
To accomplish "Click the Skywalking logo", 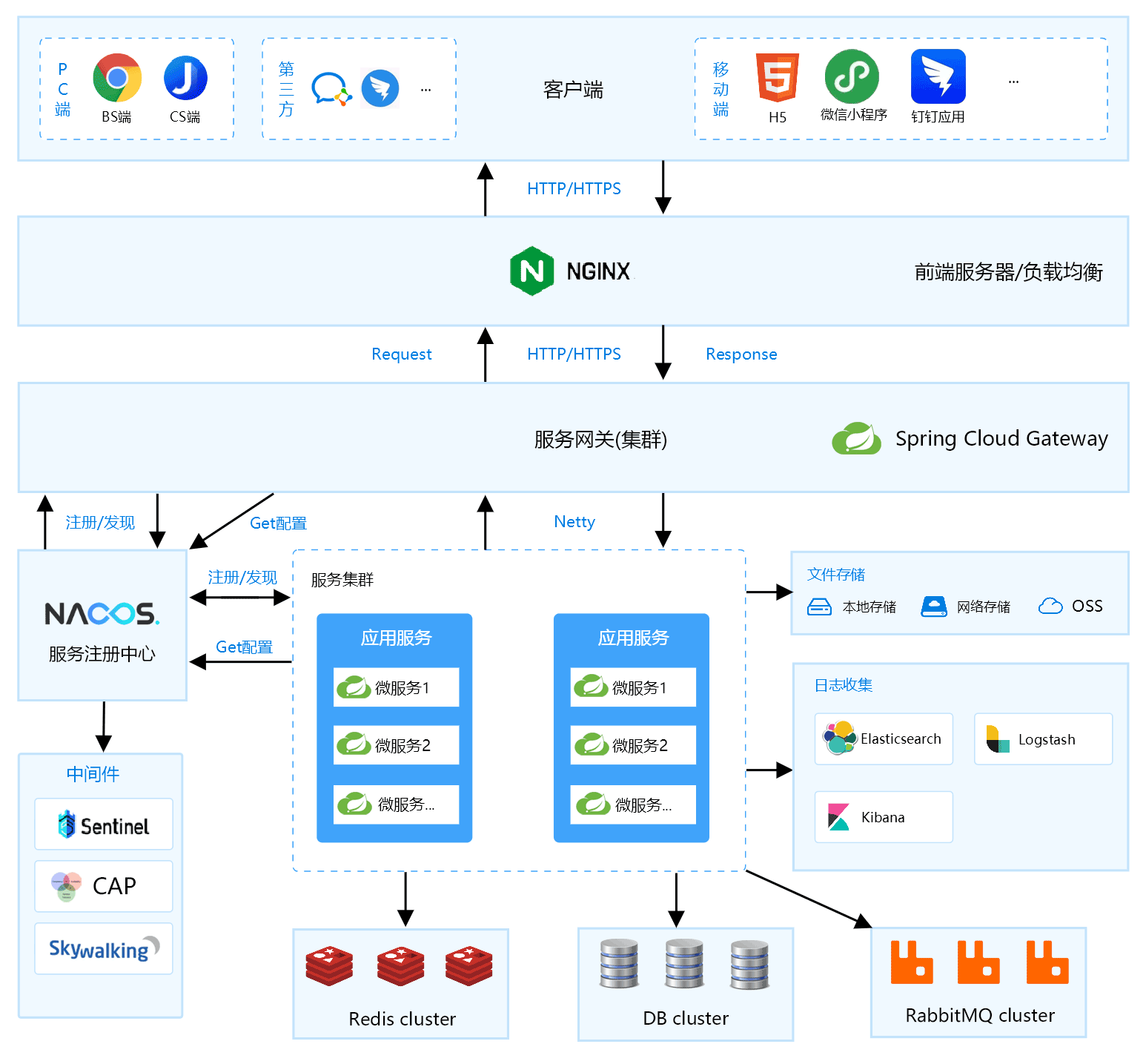I will (104, 948).
